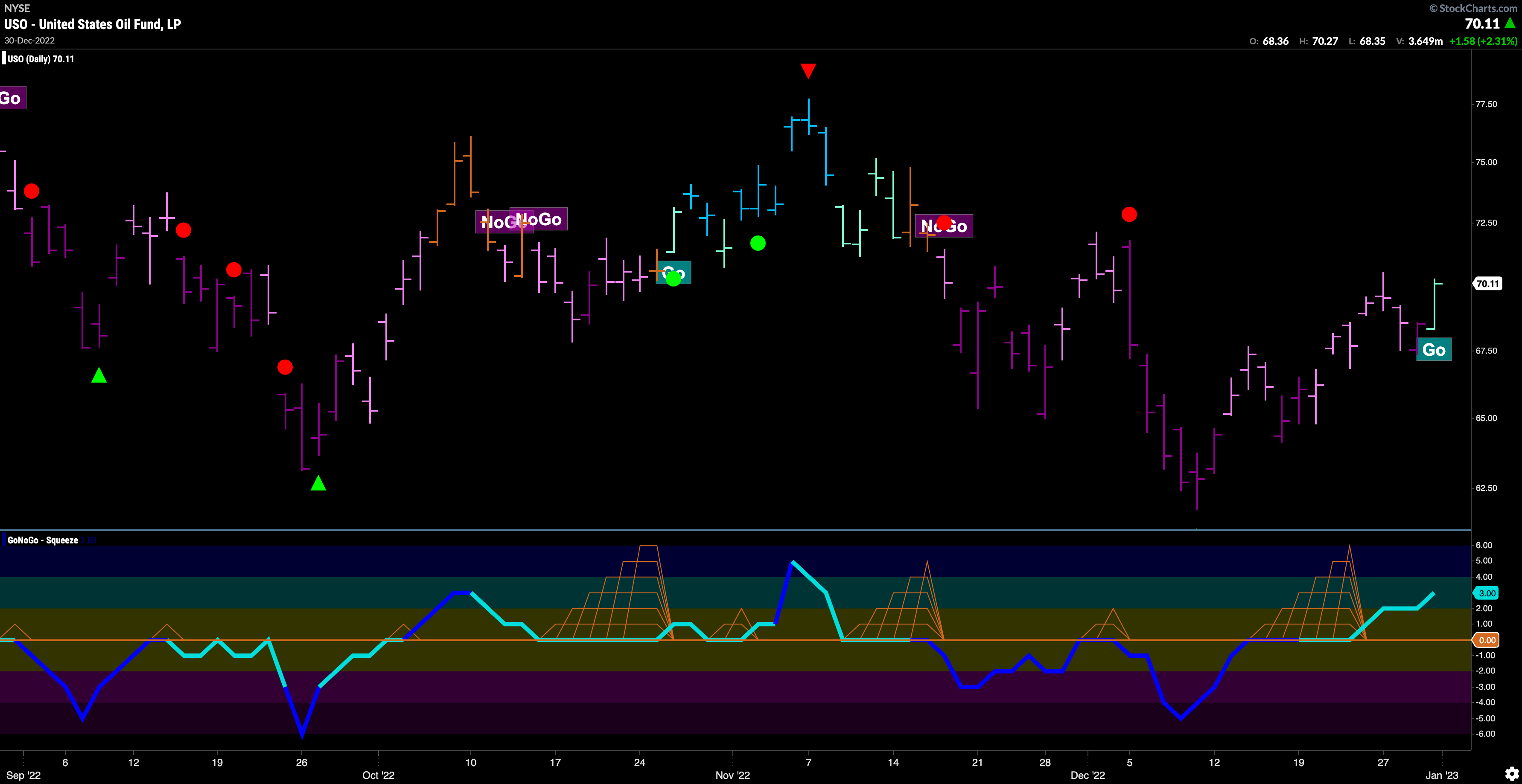Click the red dot marker near September 23
This screenshot has height=784, width=1522.
click(x=285, y=367)
